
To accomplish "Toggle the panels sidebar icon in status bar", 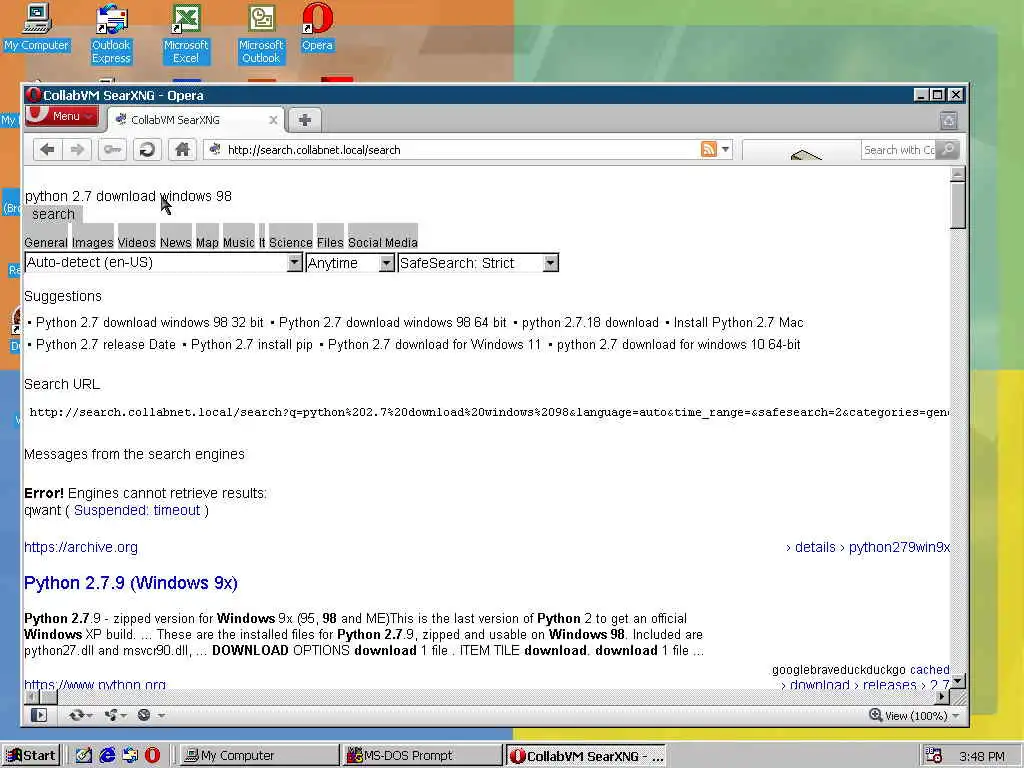I will point(39,715).
